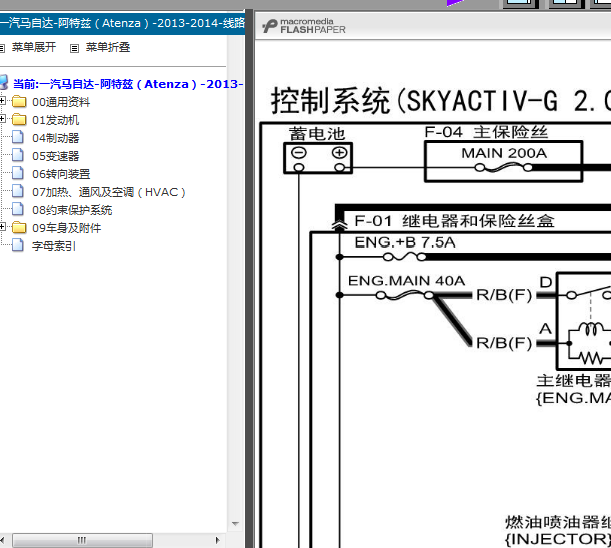Screen dimensions: 611x548
Task: Click the 菜单折叠 collapse menu button
Action: [x=108, y=48]
